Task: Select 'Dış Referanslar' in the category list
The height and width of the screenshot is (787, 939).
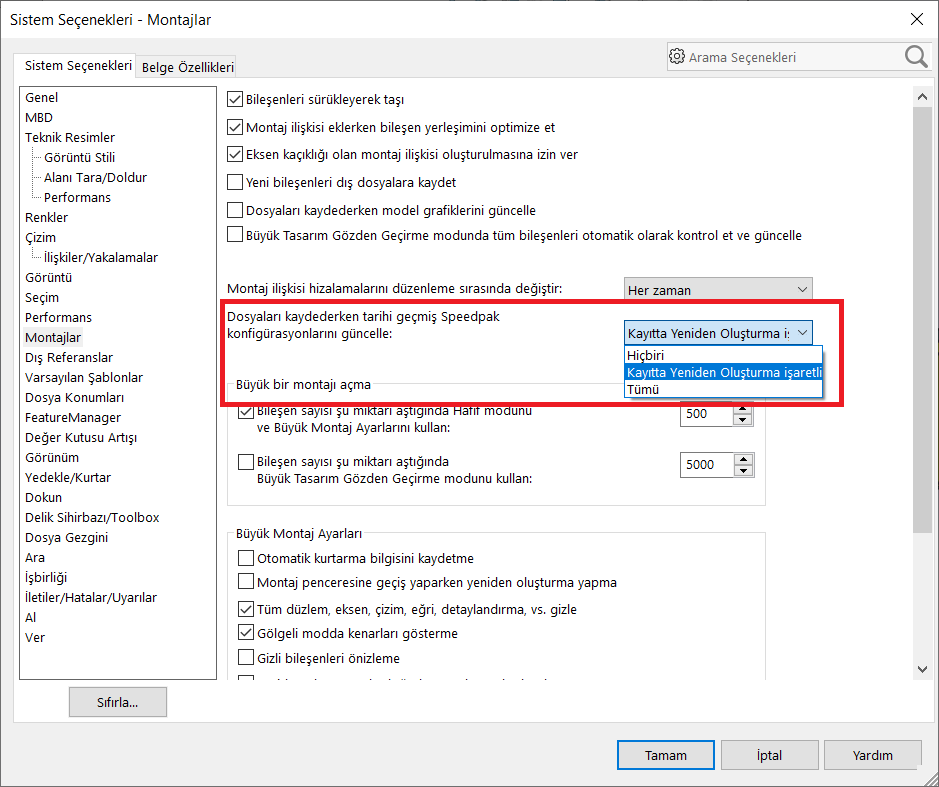Action: click(x=69, y=357)
